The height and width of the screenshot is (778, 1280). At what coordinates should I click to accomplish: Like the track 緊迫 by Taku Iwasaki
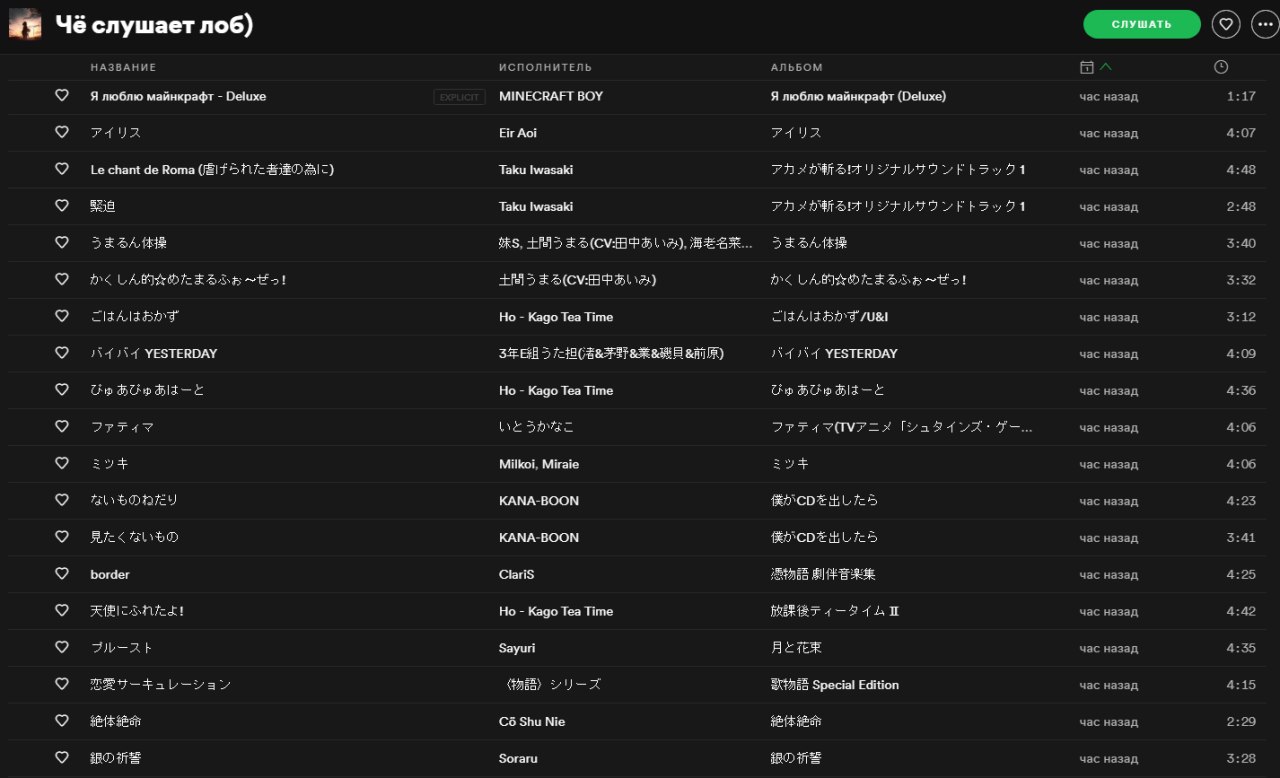point(62,206)
